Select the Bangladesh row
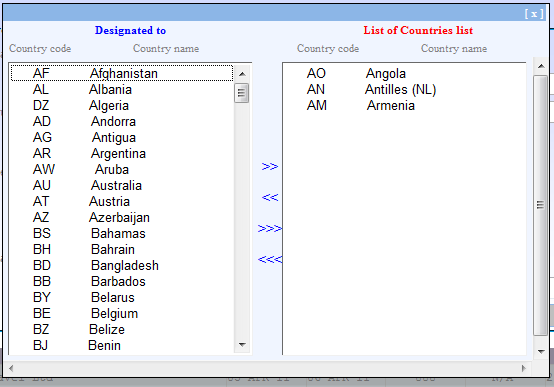 coord(122,265)
